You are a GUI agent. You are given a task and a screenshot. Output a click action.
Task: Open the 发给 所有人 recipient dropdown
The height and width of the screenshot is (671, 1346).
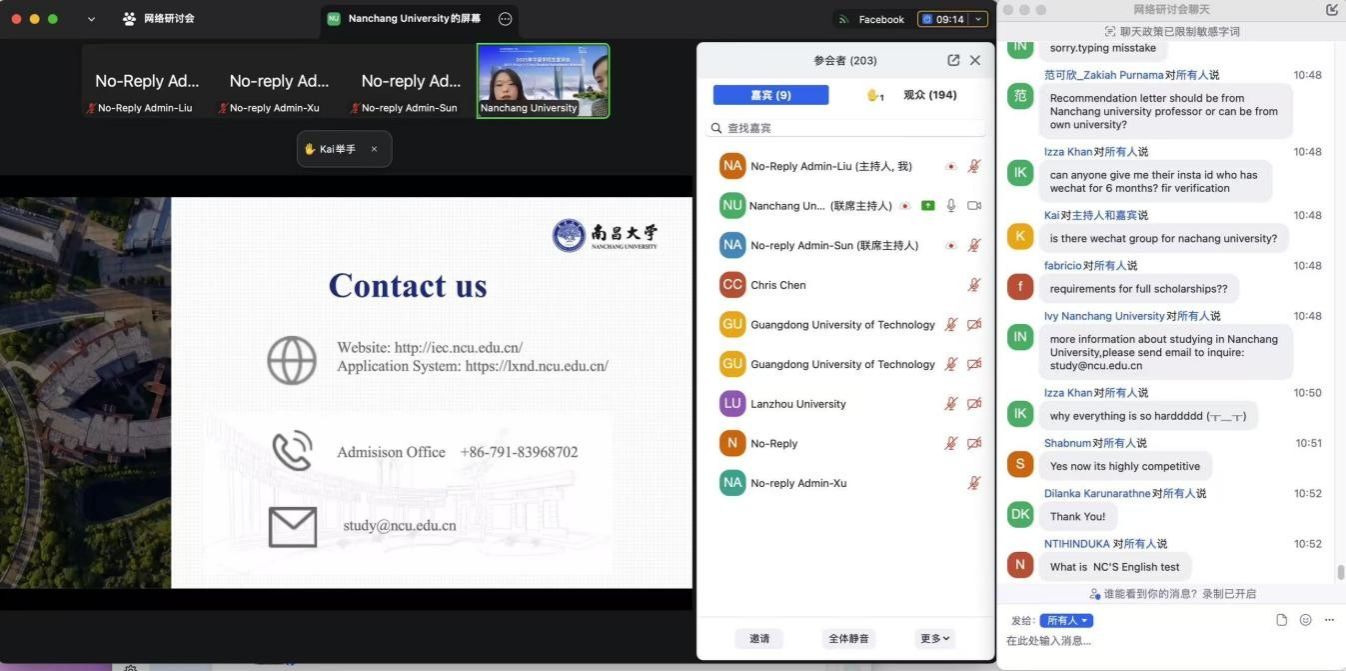pyautogui.click(x=1066, y=621)
